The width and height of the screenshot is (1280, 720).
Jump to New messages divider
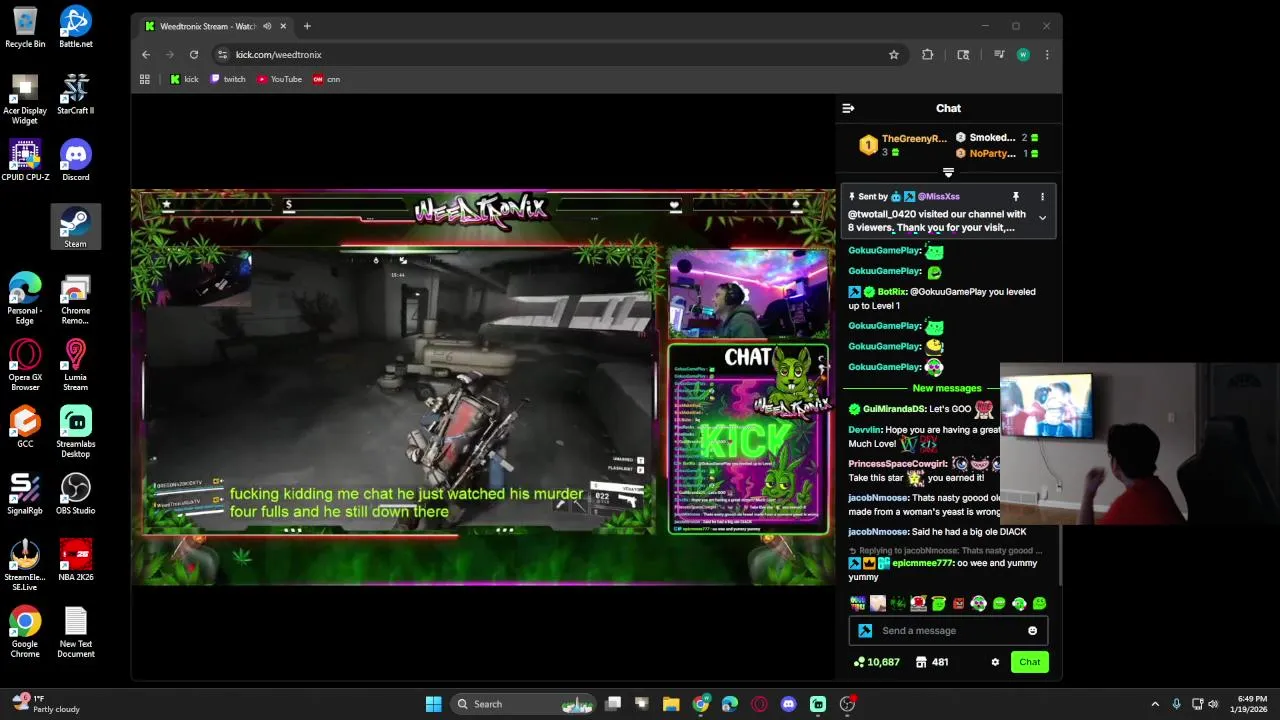[x=946, y=388]
